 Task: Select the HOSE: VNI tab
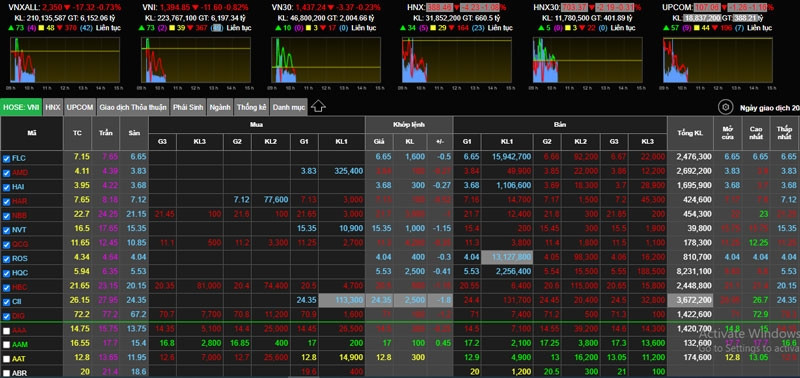click(x=21, y=107)
